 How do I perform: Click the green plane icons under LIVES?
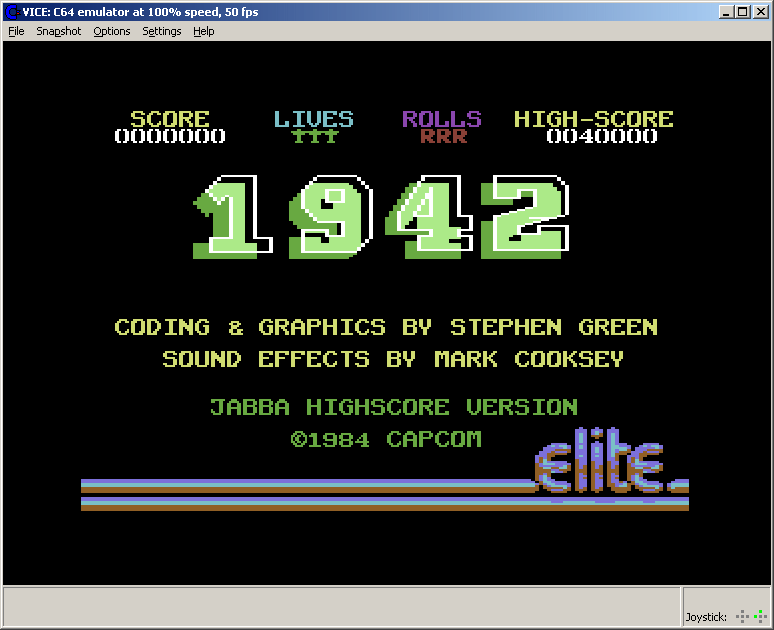314,137
